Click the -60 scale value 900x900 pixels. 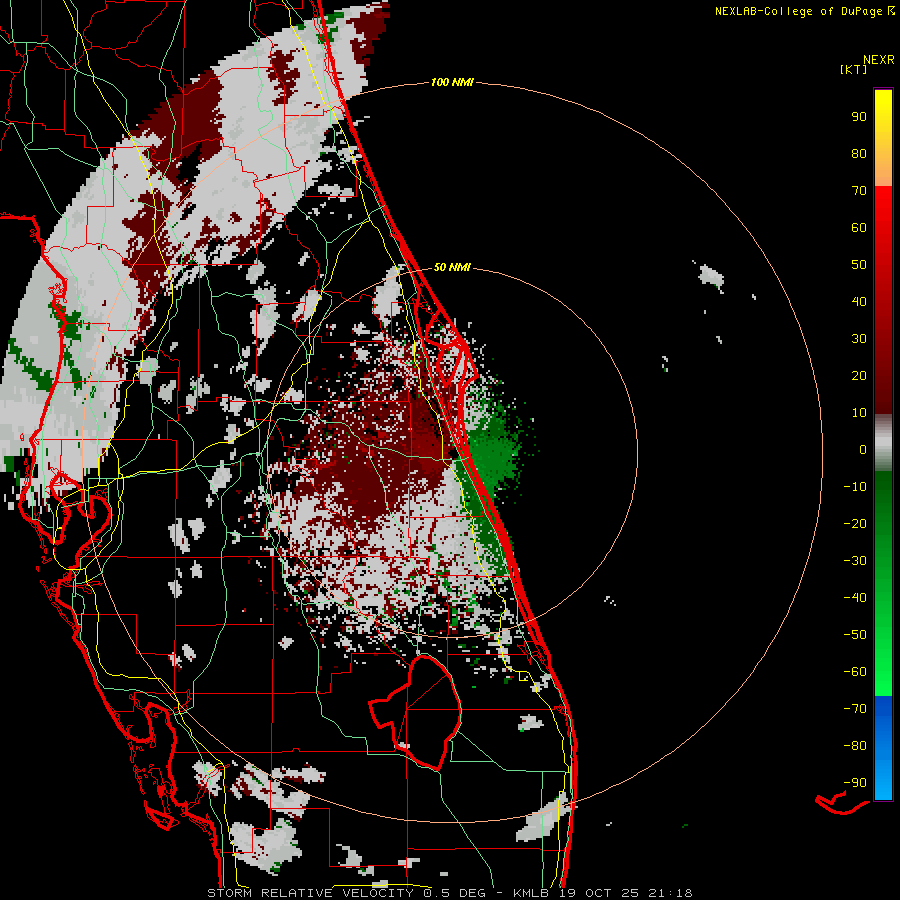tap(855, 672)
